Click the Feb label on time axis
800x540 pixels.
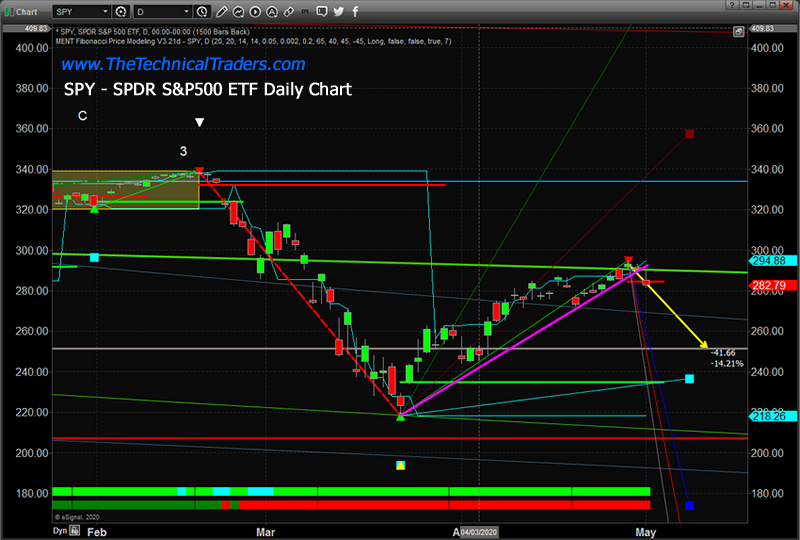(x=96, y=532)
